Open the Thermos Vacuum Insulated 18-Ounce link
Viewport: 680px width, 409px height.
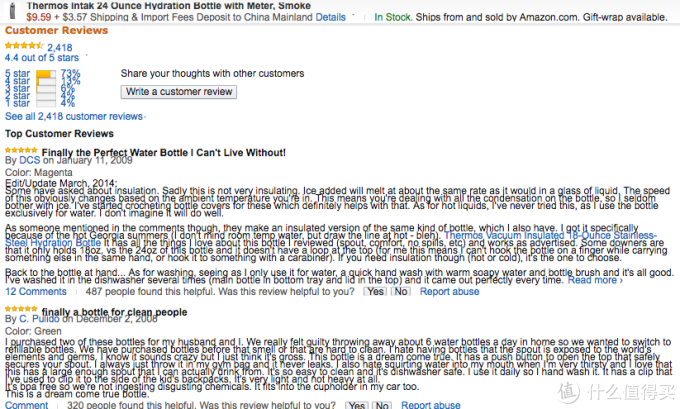[550, 236]
